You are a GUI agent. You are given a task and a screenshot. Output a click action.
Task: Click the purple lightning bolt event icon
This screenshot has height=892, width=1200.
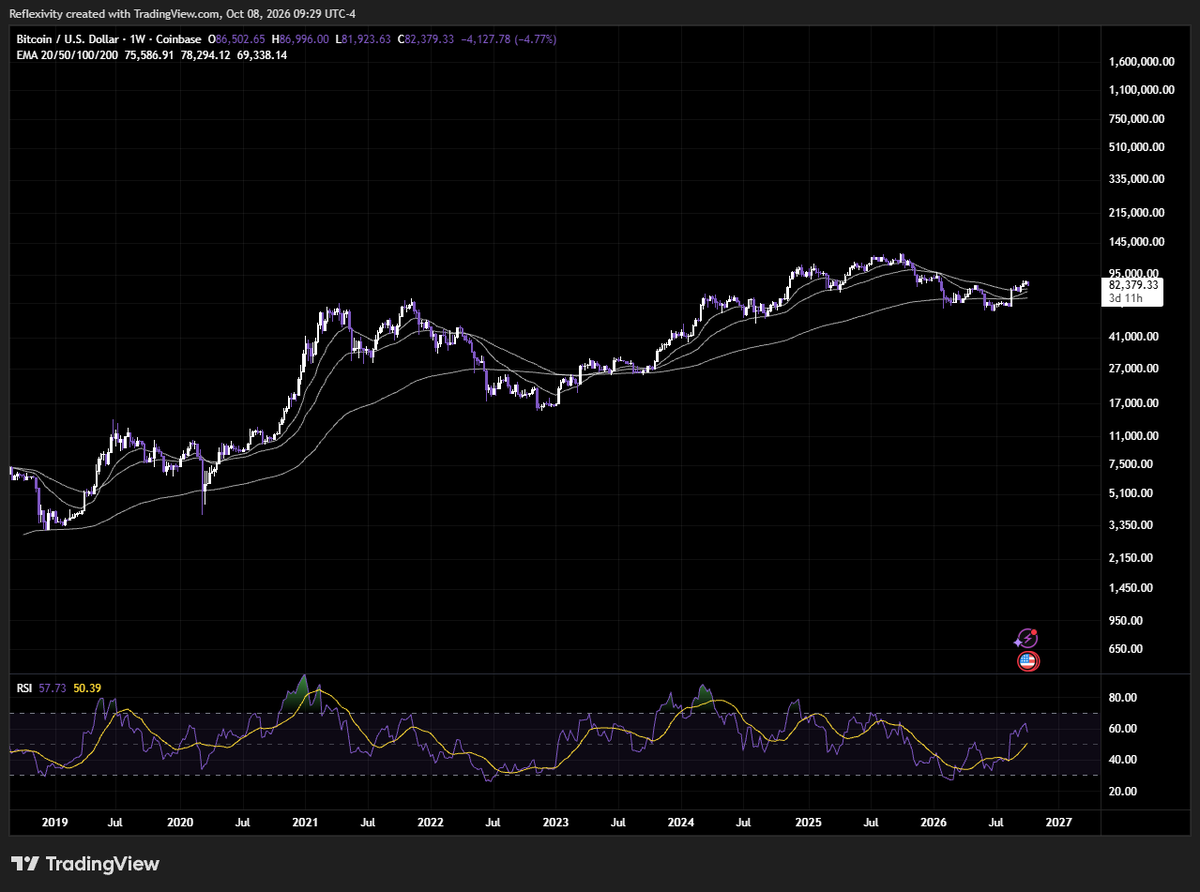(x=1027, y=638)
